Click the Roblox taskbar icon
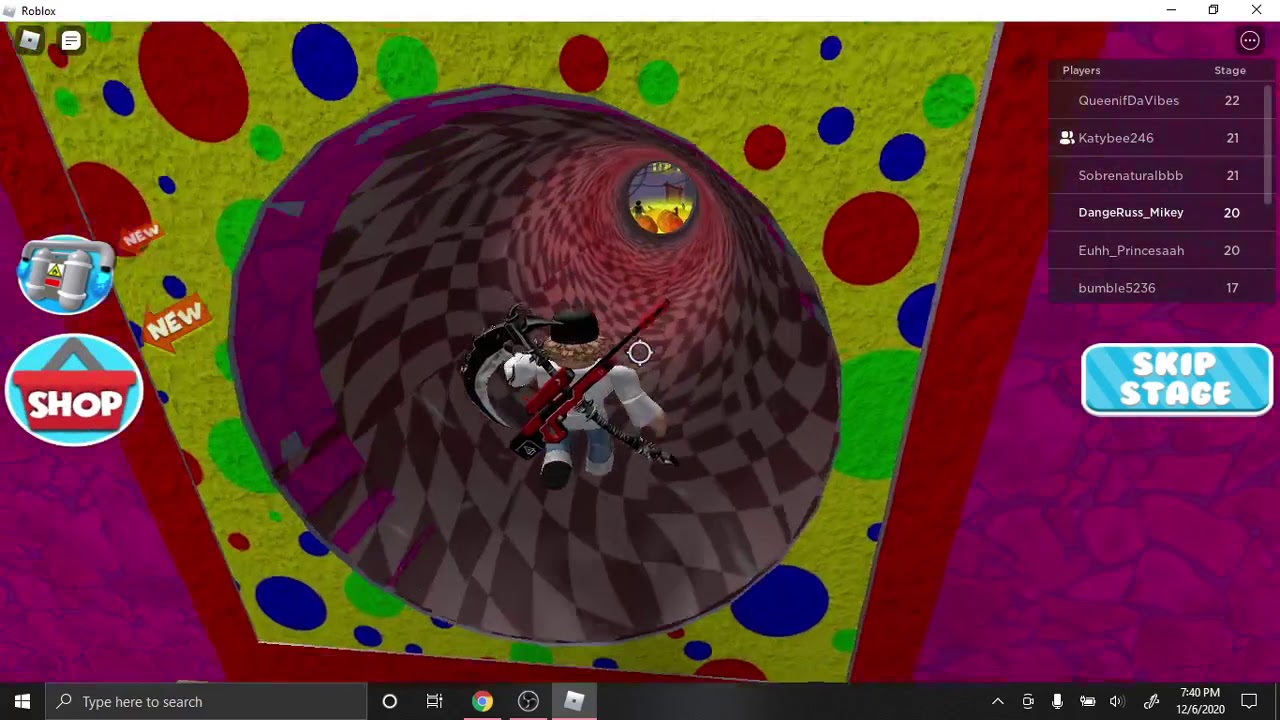The image size is (1280, 720). tap(574, 701)
